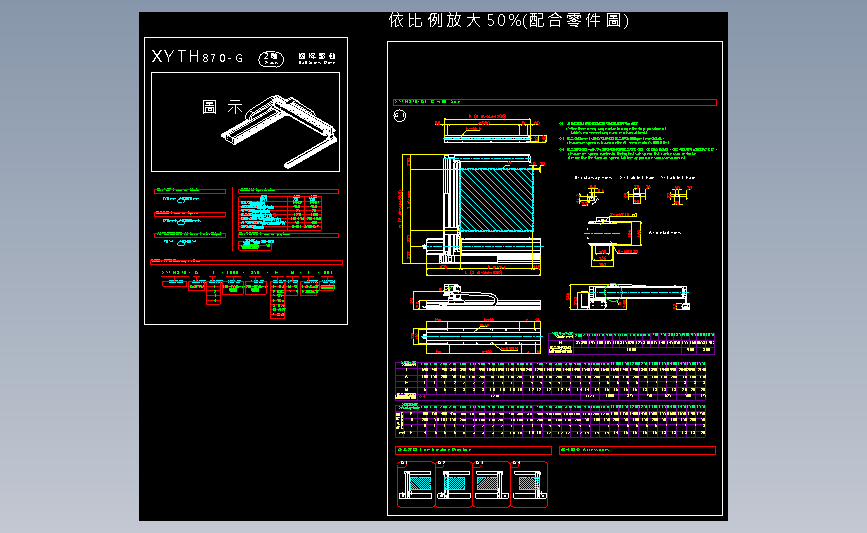Viewport: 867px width, 533px height.
Task: Select the third combination diagram thumbnail
Action: click(492, 484)
